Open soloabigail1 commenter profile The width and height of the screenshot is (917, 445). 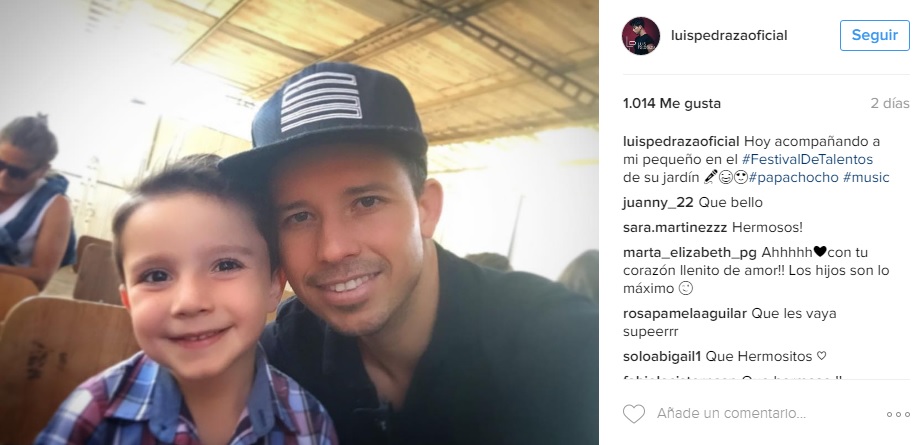coord(662,356)
